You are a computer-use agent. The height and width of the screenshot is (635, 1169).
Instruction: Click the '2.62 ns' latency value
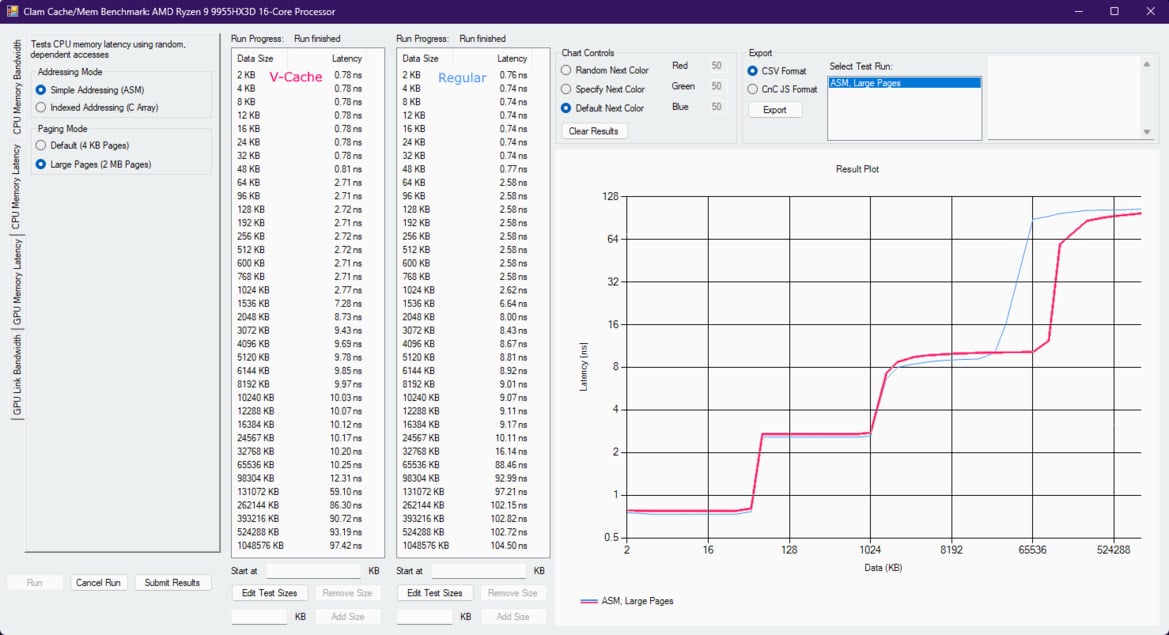coord(514,291)
